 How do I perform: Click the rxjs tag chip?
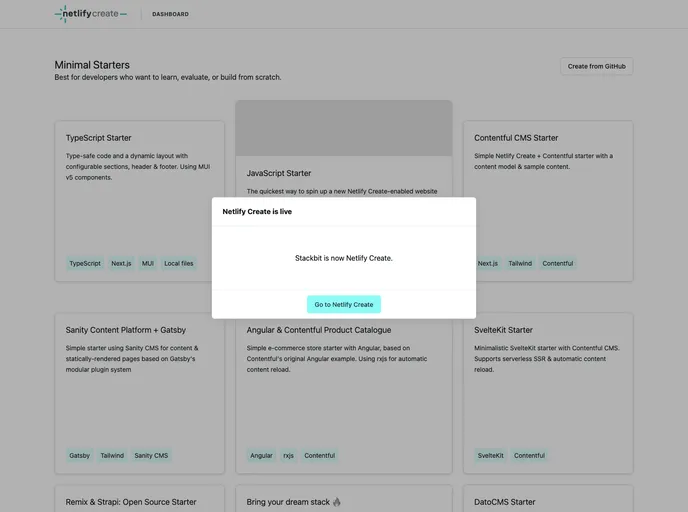(x=288, y=456)
